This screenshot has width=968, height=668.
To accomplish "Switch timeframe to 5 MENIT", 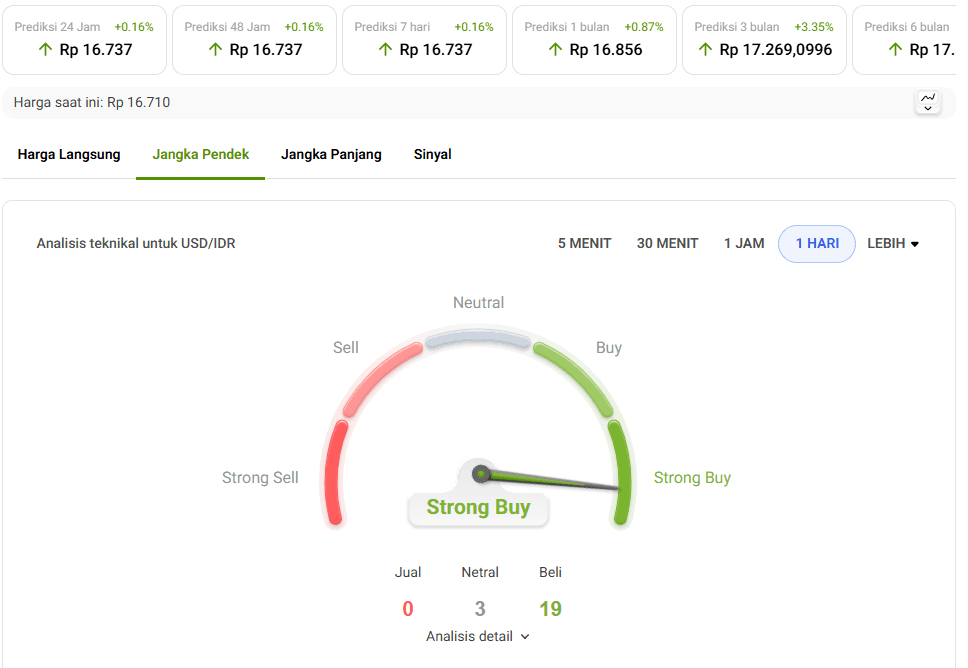I will coord(584,243).
